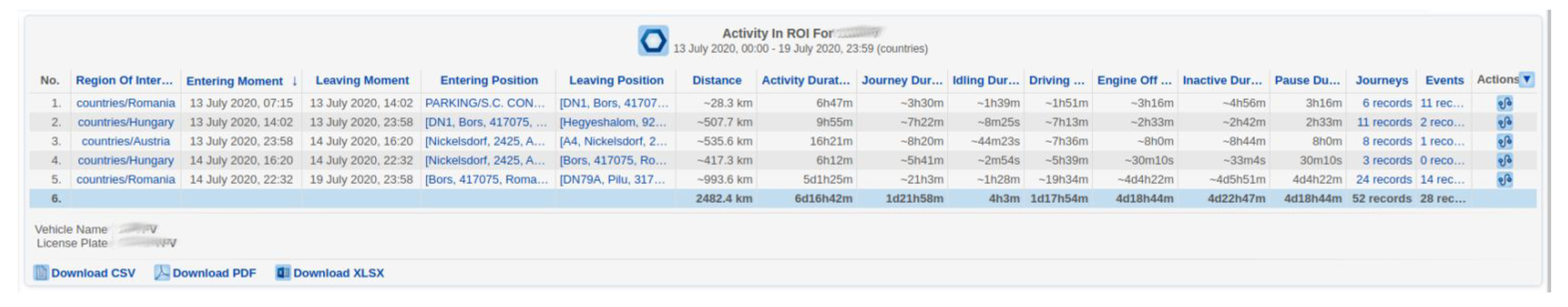
Task: Click the CSV file icon
Action: coord(41,273)
